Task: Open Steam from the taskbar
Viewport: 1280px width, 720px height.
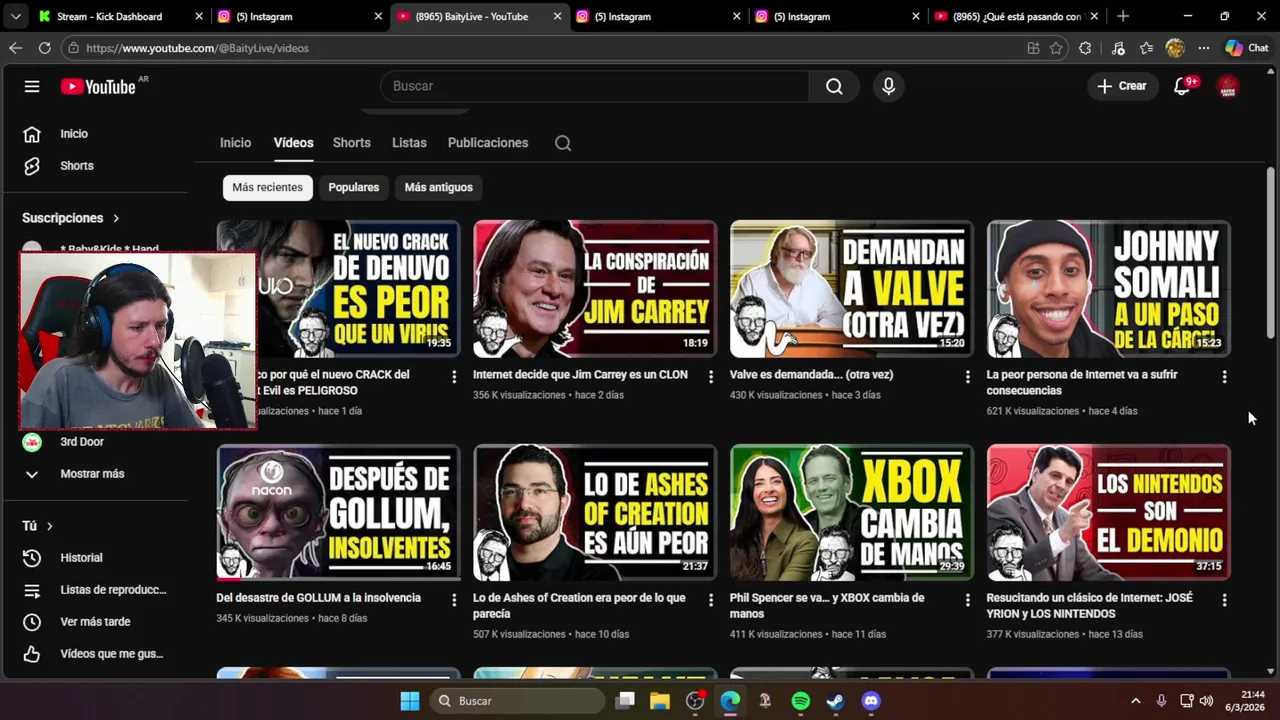Action: tap(835, 701)
